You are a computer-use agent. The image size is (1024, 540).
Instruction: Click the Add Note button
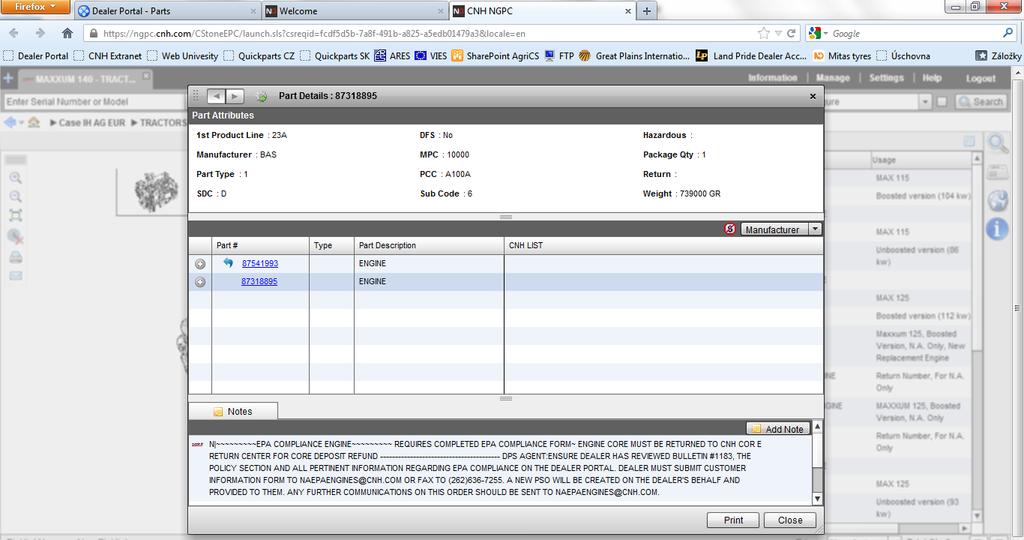click(778, 429)
